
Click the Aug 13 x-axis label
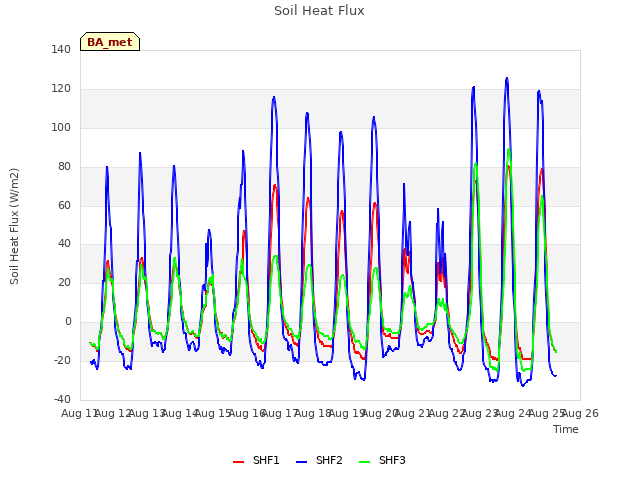(147, 413)
